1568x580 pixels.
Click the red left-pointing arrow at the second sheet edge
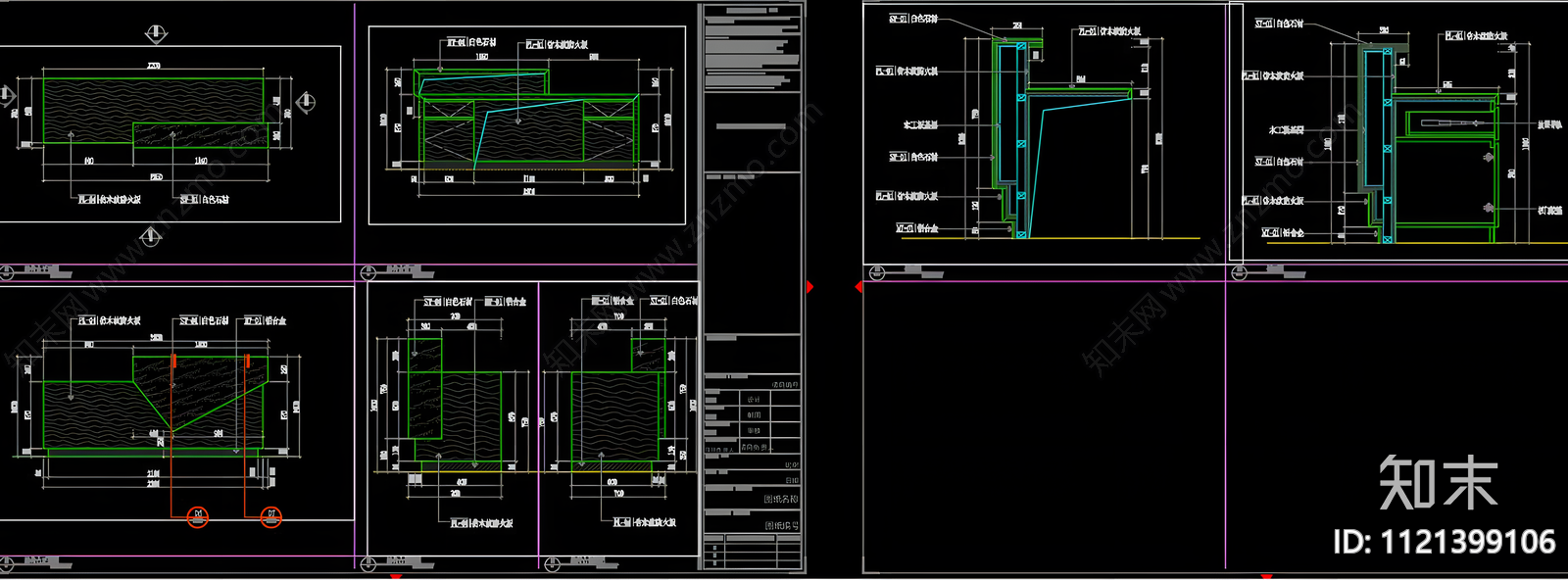858,287
